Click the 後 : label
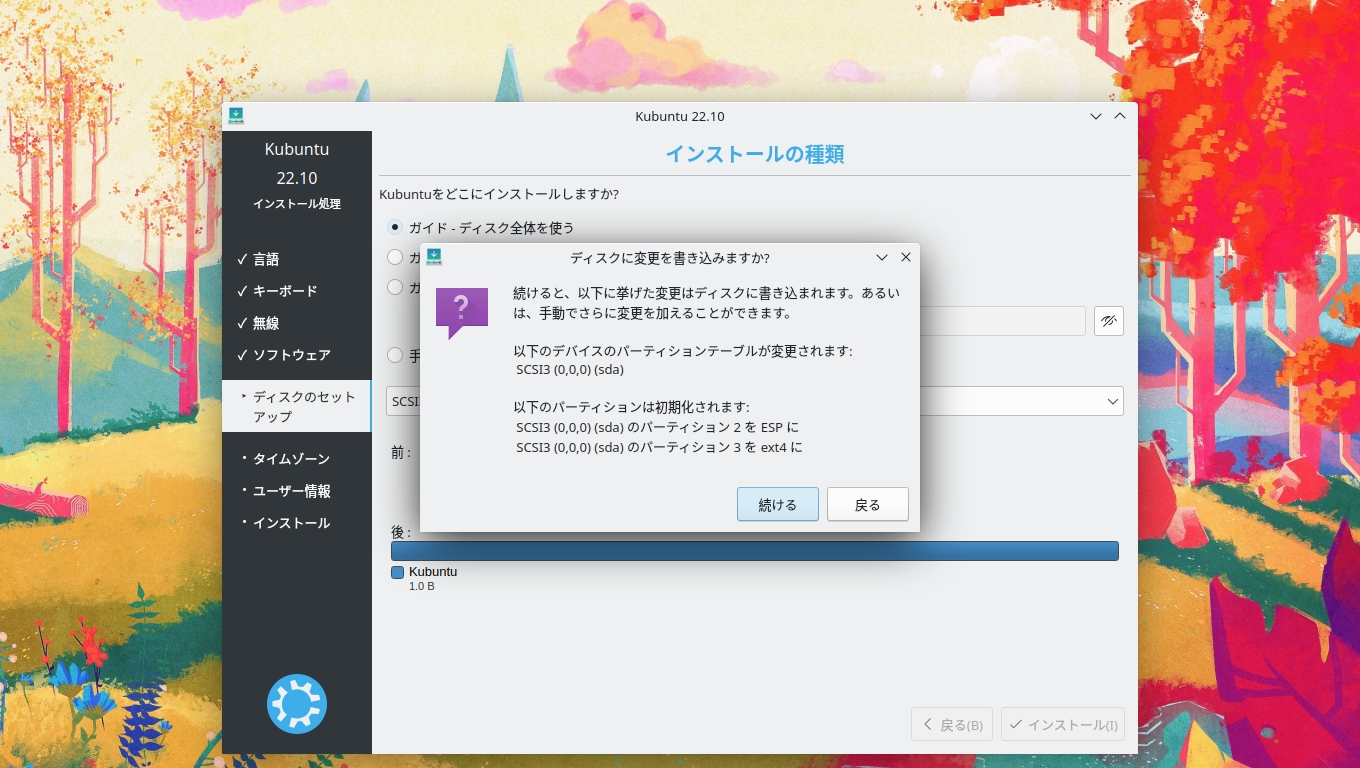This screenshot has height=768, width=1360. pyautogui.click(x=401, y=533)
